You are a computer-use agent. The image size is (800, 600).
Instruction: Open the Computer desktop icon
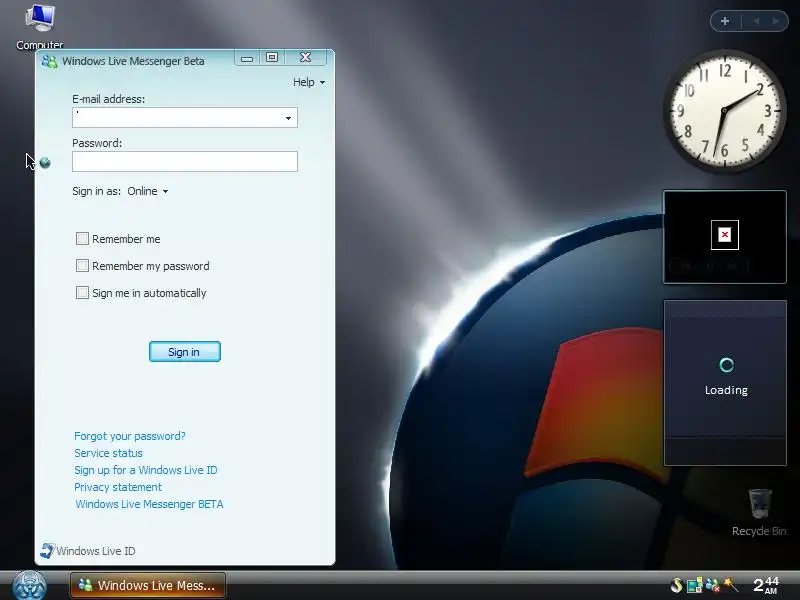coord(40,26)
